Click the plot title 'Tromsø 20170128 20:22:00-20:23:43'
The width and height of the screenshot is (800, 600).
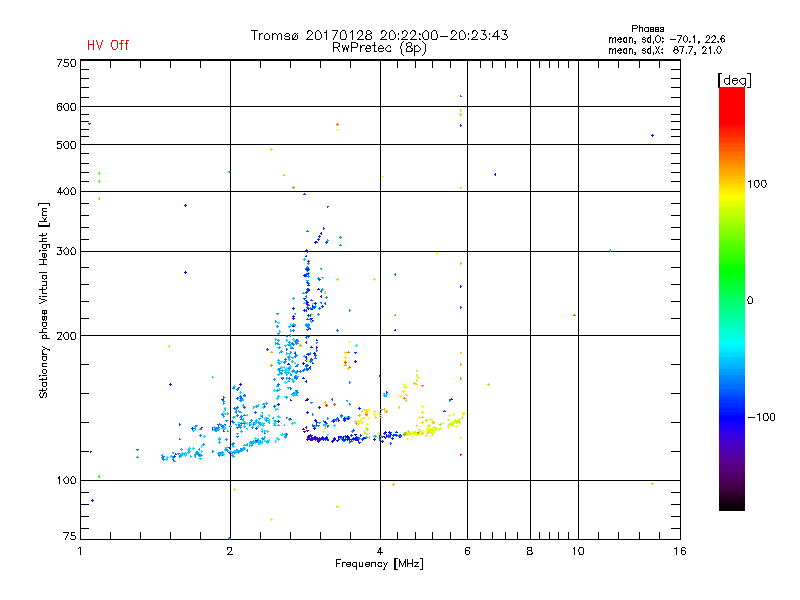[379, 35]
